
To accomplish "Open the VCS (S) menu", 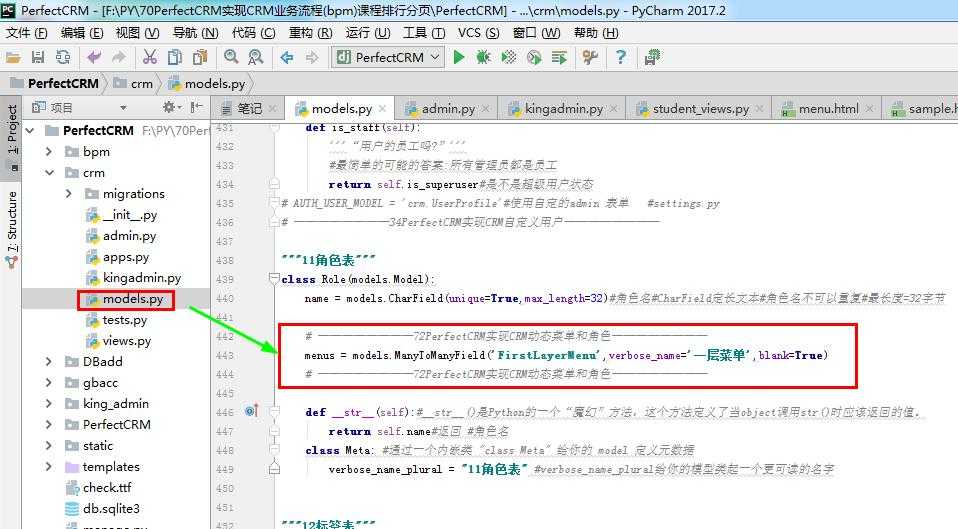I will click(x=478, y=33).
